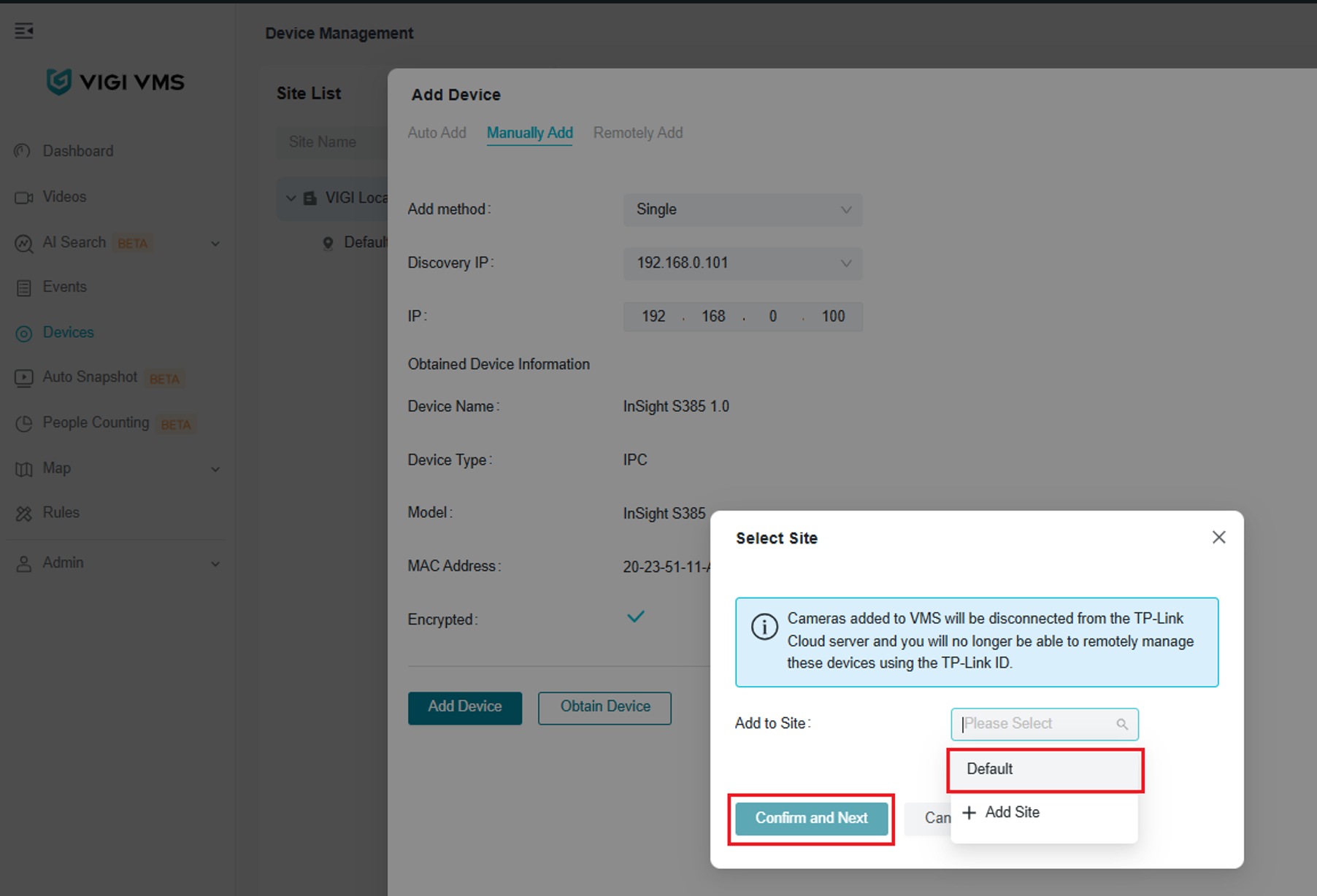Click the Events list icon
The image size is (1317, 896).
[x=23, y=287]
